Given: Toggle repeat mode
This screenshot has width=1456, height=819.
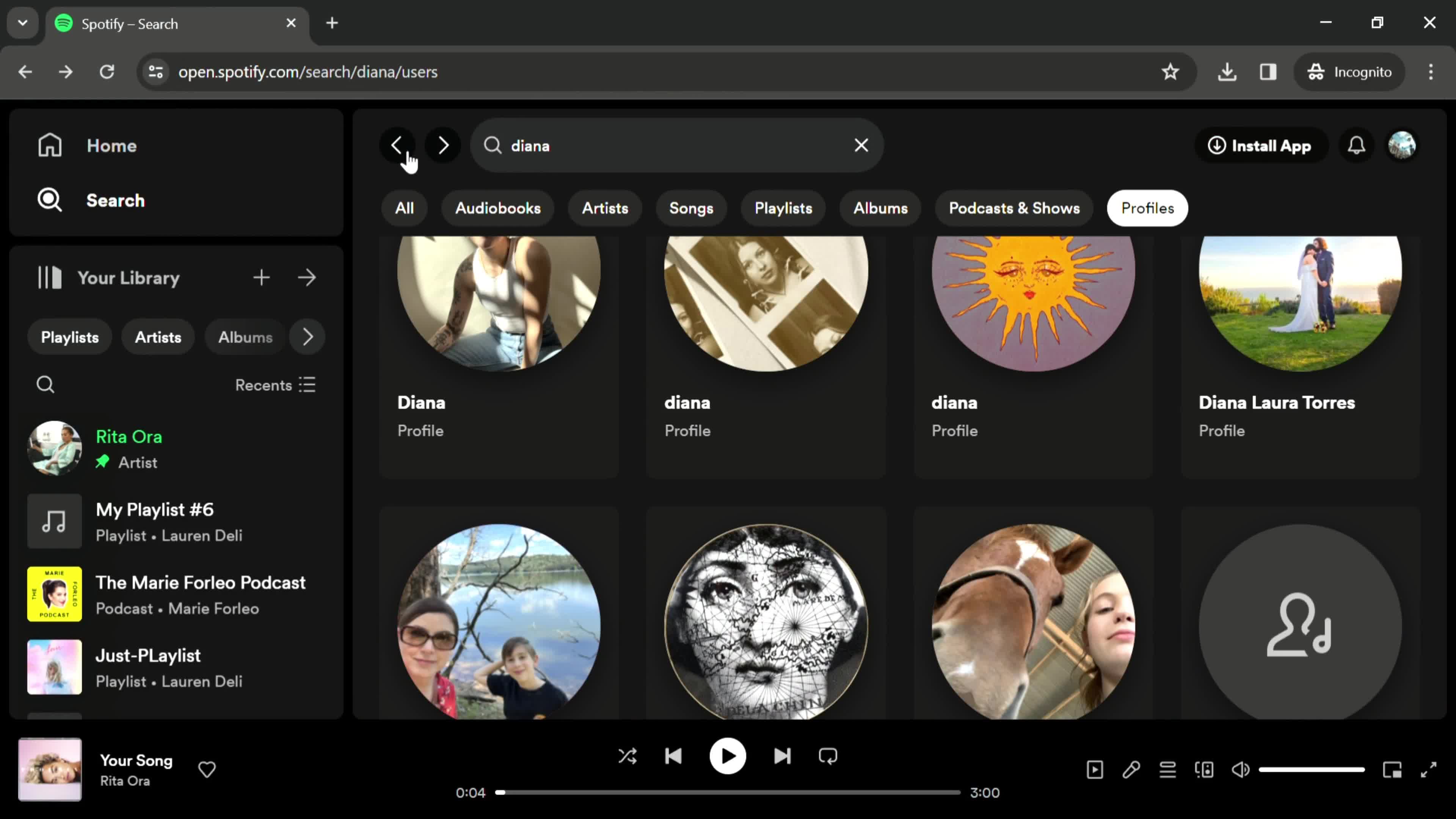Looking at the screenshot, I should (x=828, y=756).
